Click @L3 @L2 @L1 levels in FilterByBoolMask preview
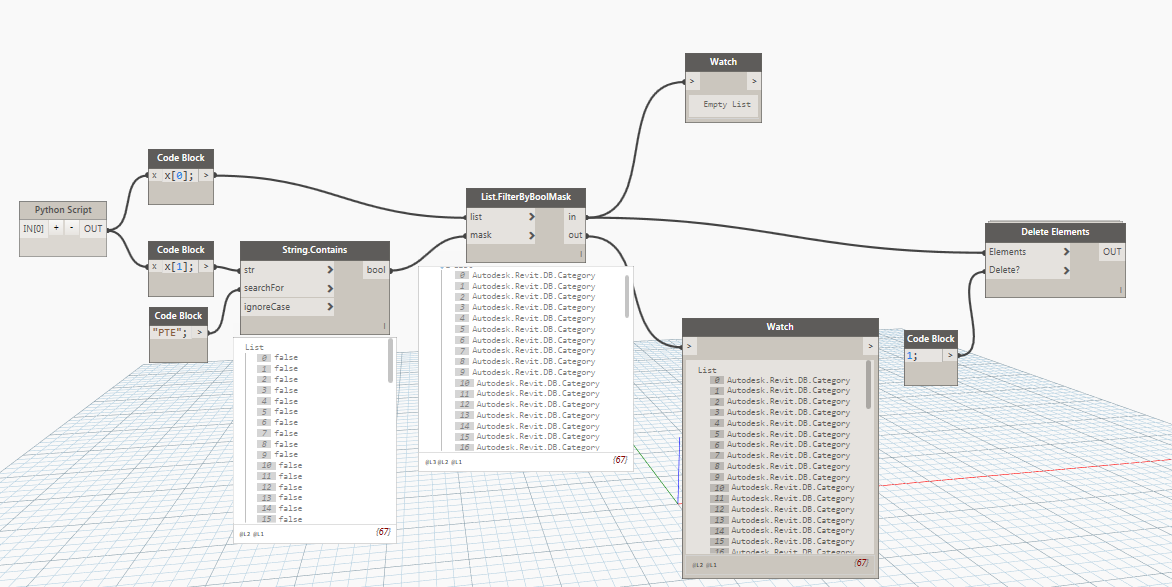The width and height of the screenshot is (1172, 587). click(x=444, y=462)
